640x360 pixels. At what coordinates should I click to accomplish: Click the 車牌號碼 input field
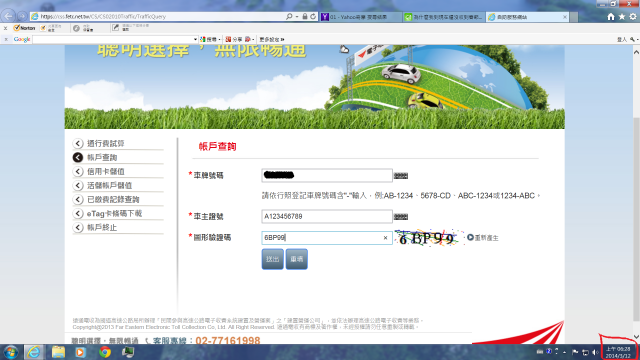point(327,175)
